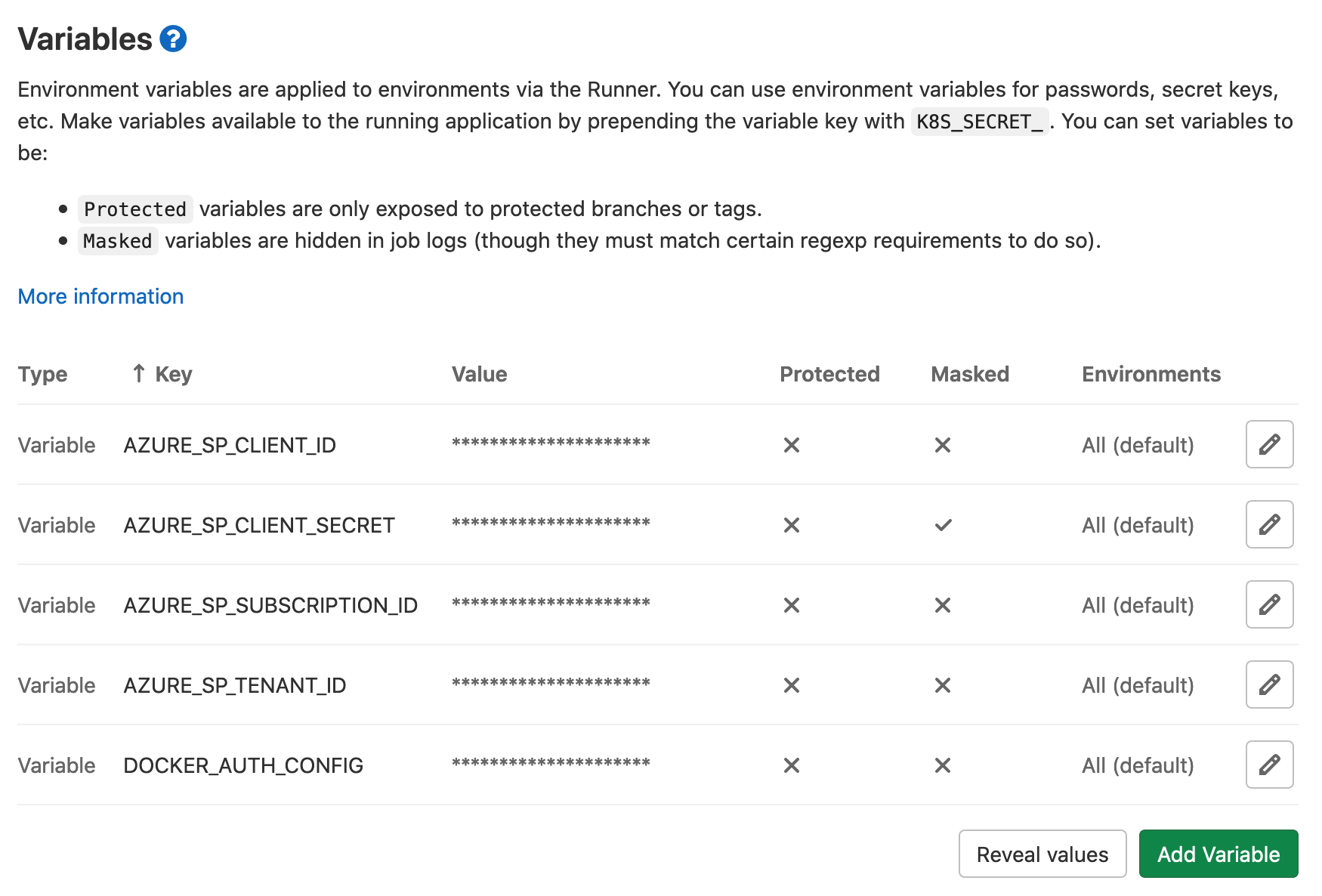Screen dimensions: 1322x896
Task: Open All (default) environments for DOCKER_AUTH_CONFIG
Action: 1138,765
